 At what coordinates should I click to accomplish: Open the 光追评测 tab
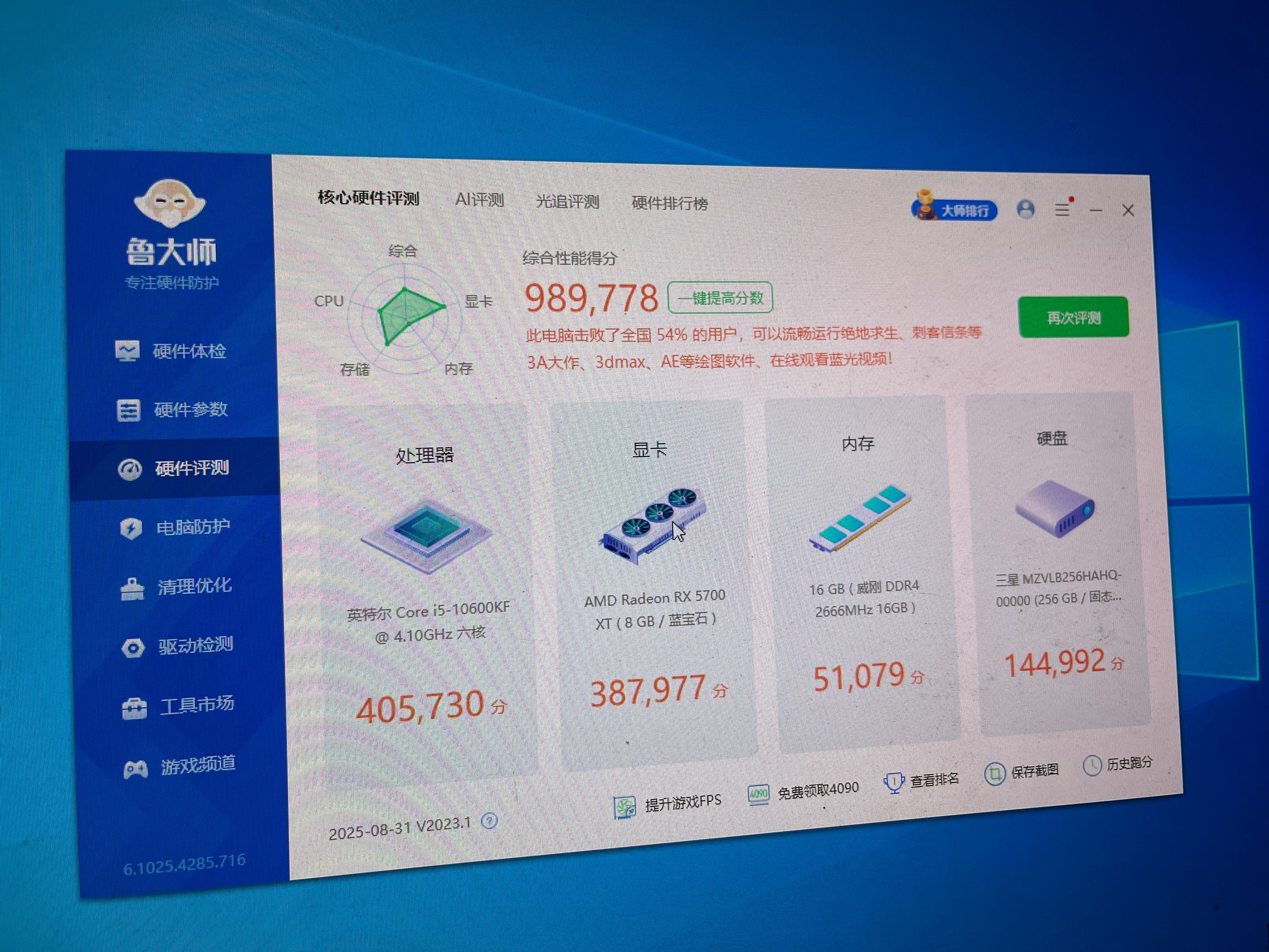[x=567, y=201]
